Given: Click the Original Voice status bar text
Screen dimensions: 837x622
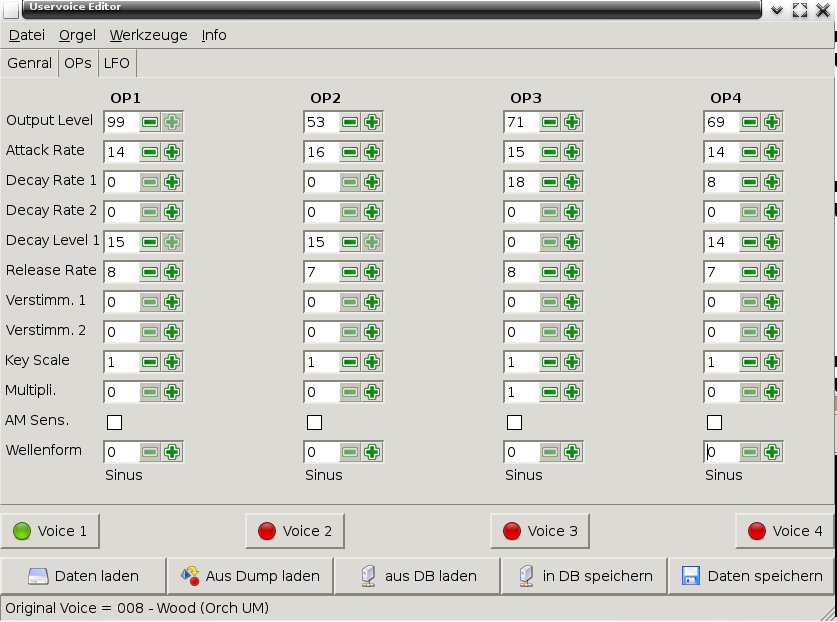Looking at the screenshot, I should pyautogui.click(x=137, y=608).
